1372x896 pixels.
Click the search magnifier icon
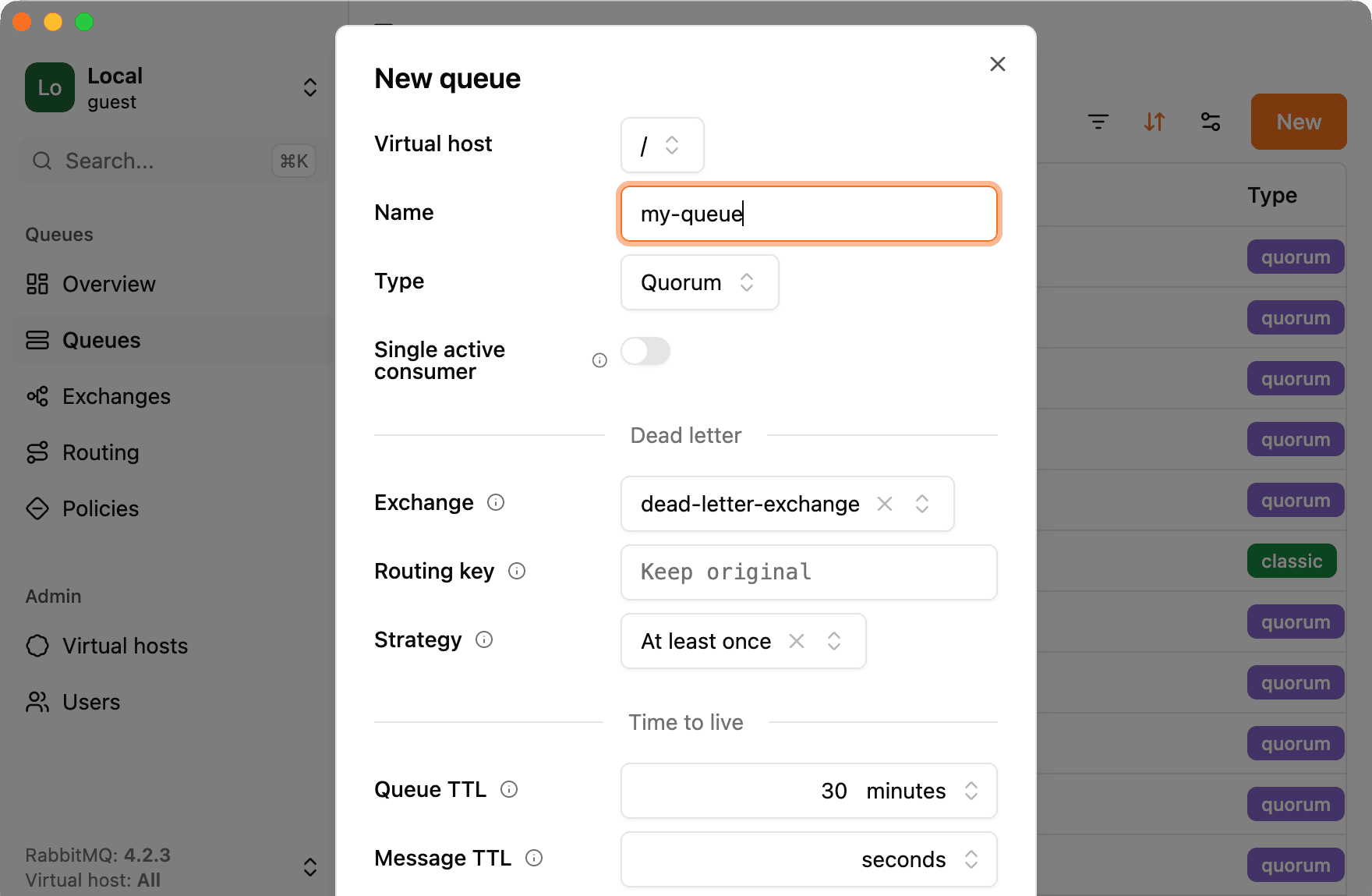(x=42, y=161)
